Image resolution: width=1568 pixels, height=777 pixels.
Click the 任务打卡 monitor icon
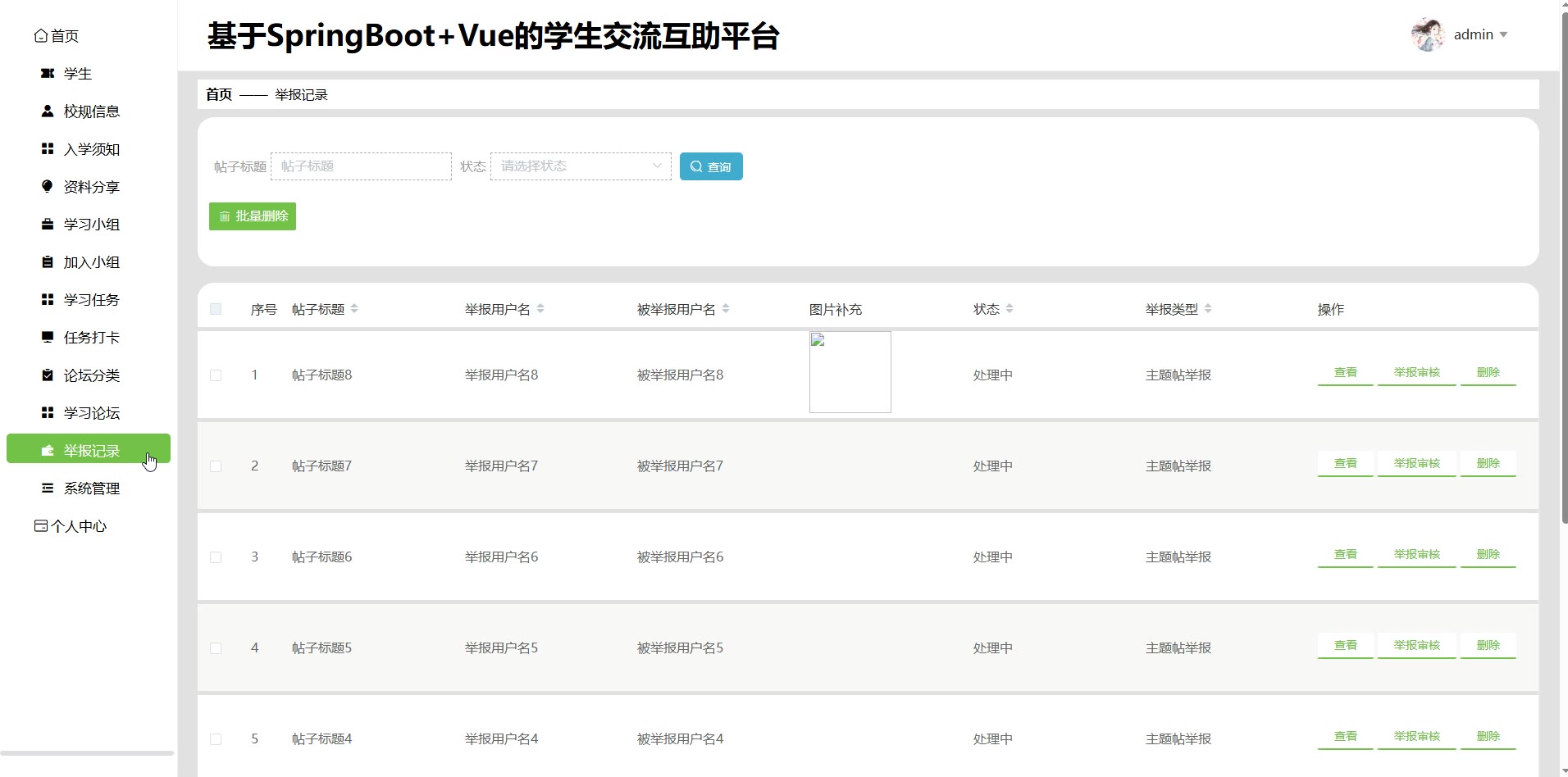click(48, 338)
